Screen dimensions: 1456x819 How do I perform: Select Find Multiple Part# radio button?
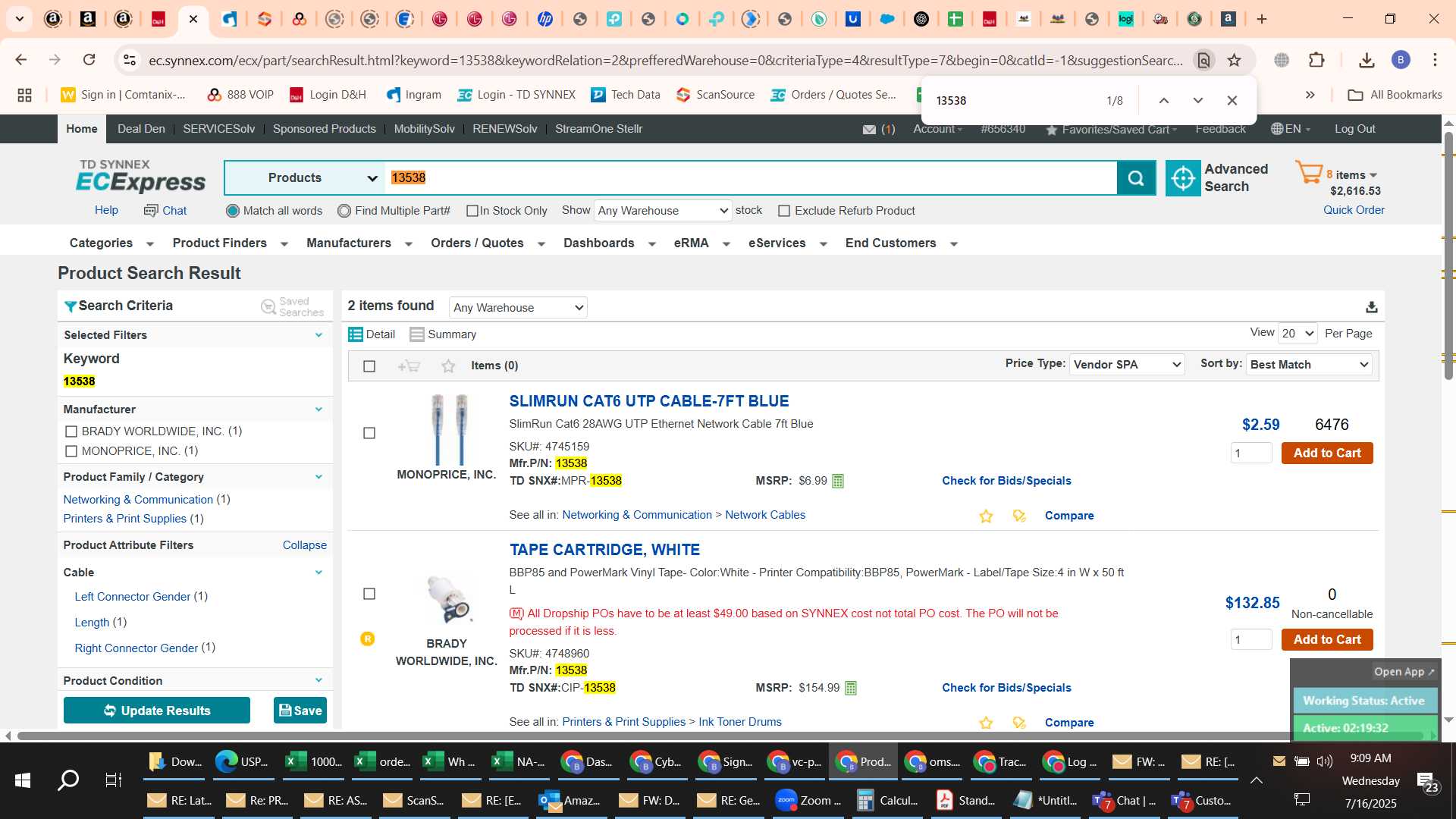[x=344, y=211]
